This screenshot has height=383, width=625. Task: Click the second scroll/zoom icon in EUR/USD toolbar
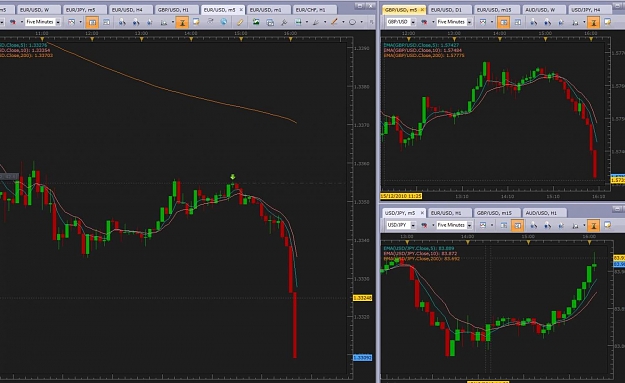click(136, 22)
